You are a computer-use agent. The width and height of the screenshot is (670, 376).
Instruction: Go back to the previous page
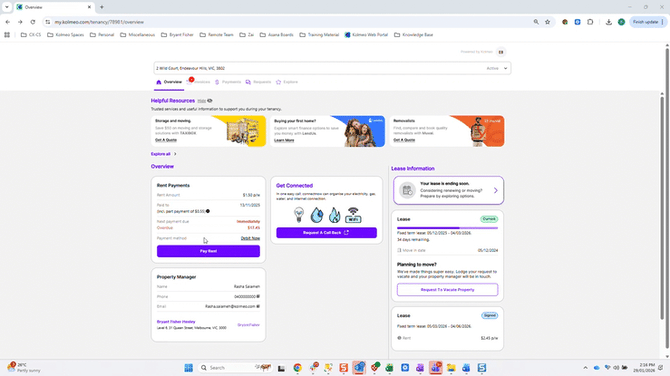8,22
